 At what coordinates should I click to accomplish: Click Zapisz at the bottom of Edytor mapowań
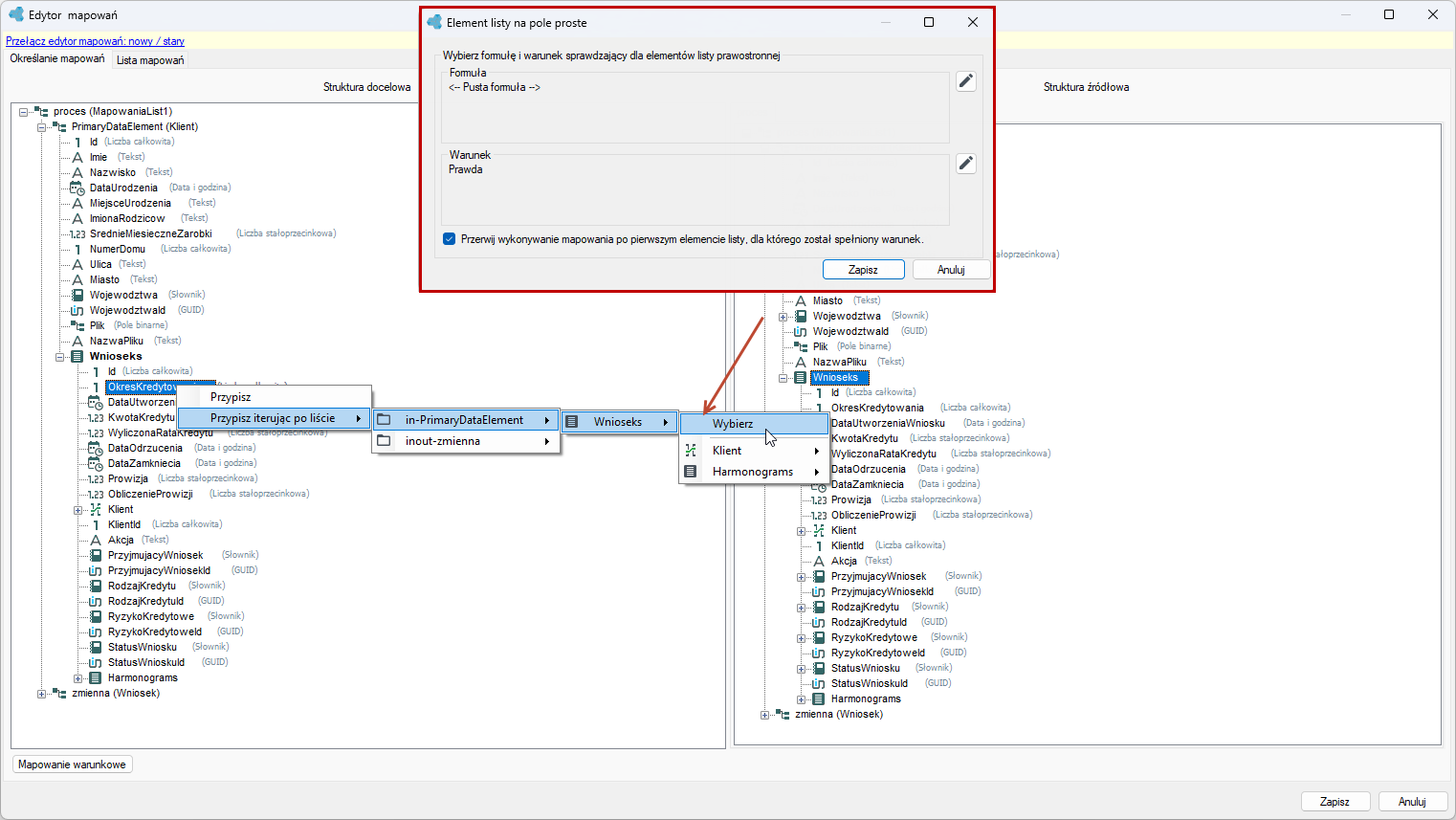1335,802
